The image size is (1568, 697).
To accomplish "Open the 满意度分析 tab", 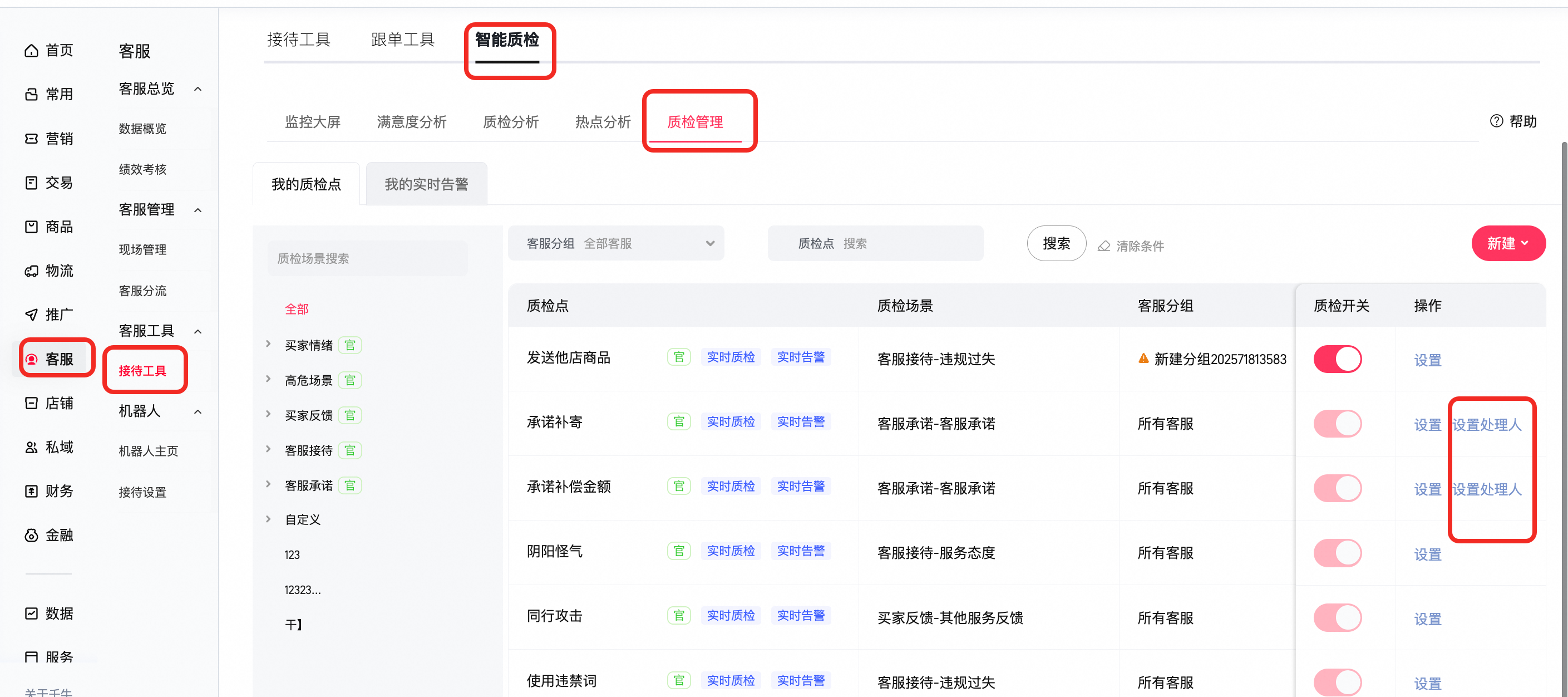I will (x=412, y=122).
